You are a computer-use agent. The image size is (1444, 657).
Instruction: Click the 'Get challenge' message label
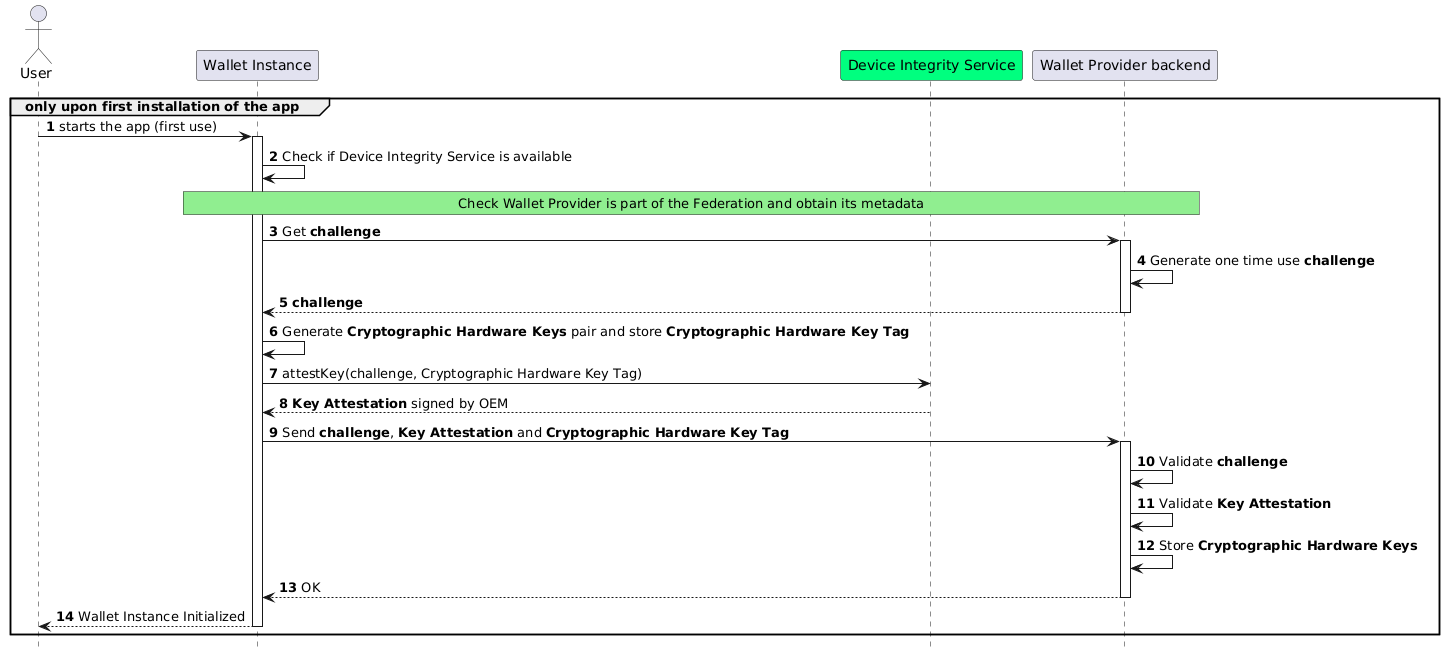pyautogui.click(x=331, y=231)
